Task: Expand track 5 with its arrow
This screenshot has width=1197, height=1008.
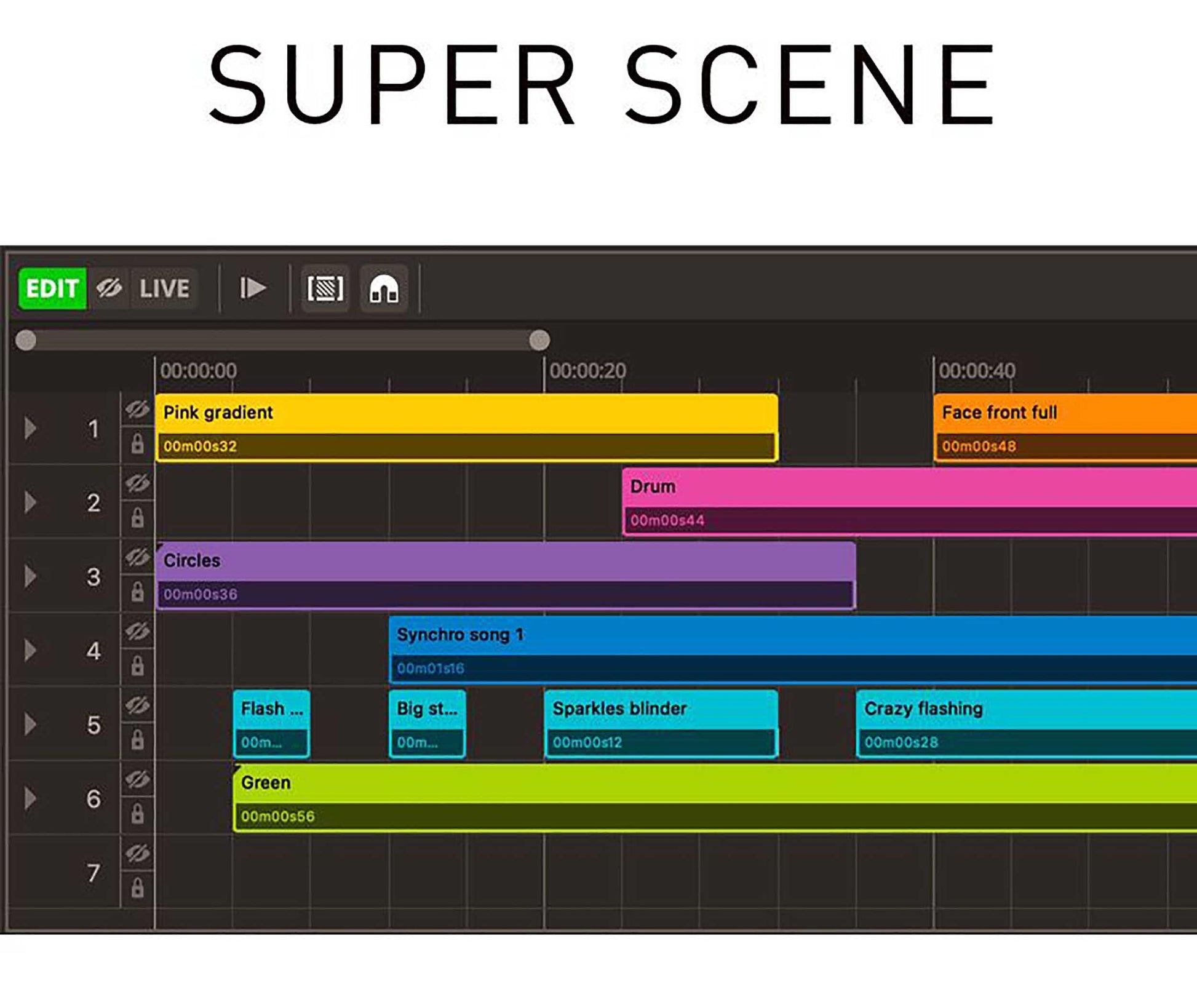Action: (30, 724)
